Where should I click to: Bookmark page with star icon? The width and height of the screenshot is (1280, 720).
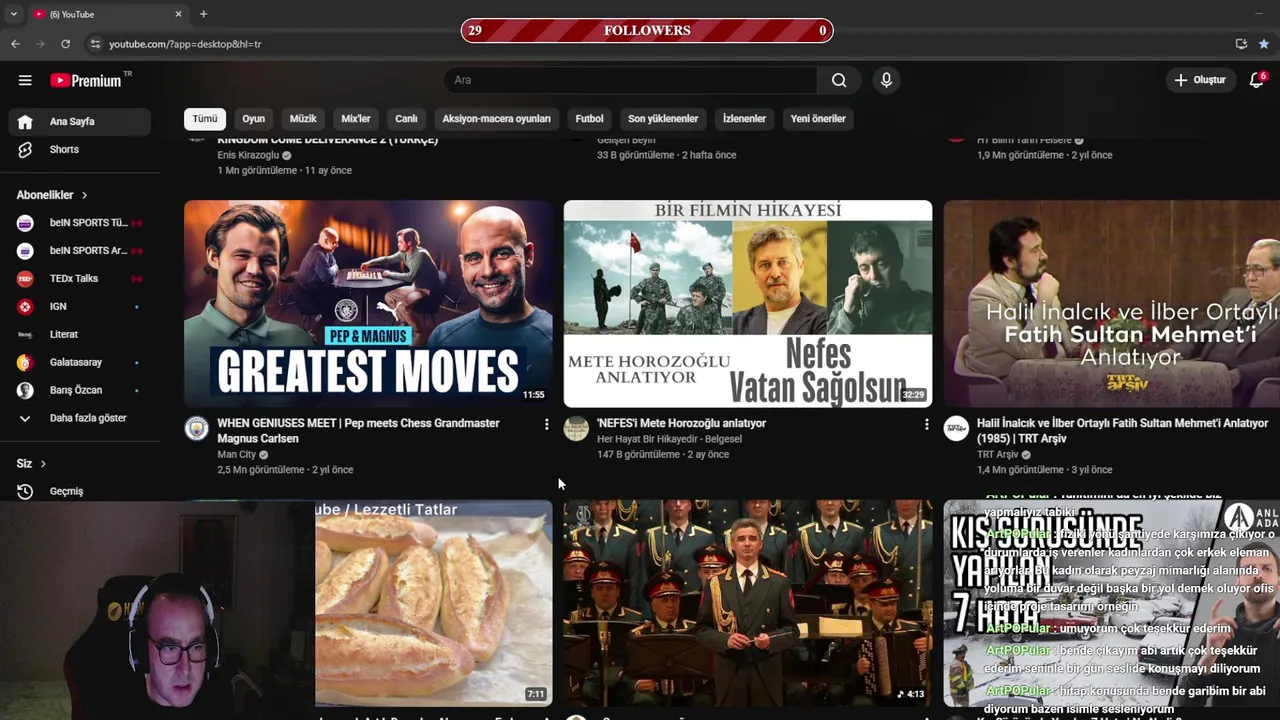(1264, 44)
